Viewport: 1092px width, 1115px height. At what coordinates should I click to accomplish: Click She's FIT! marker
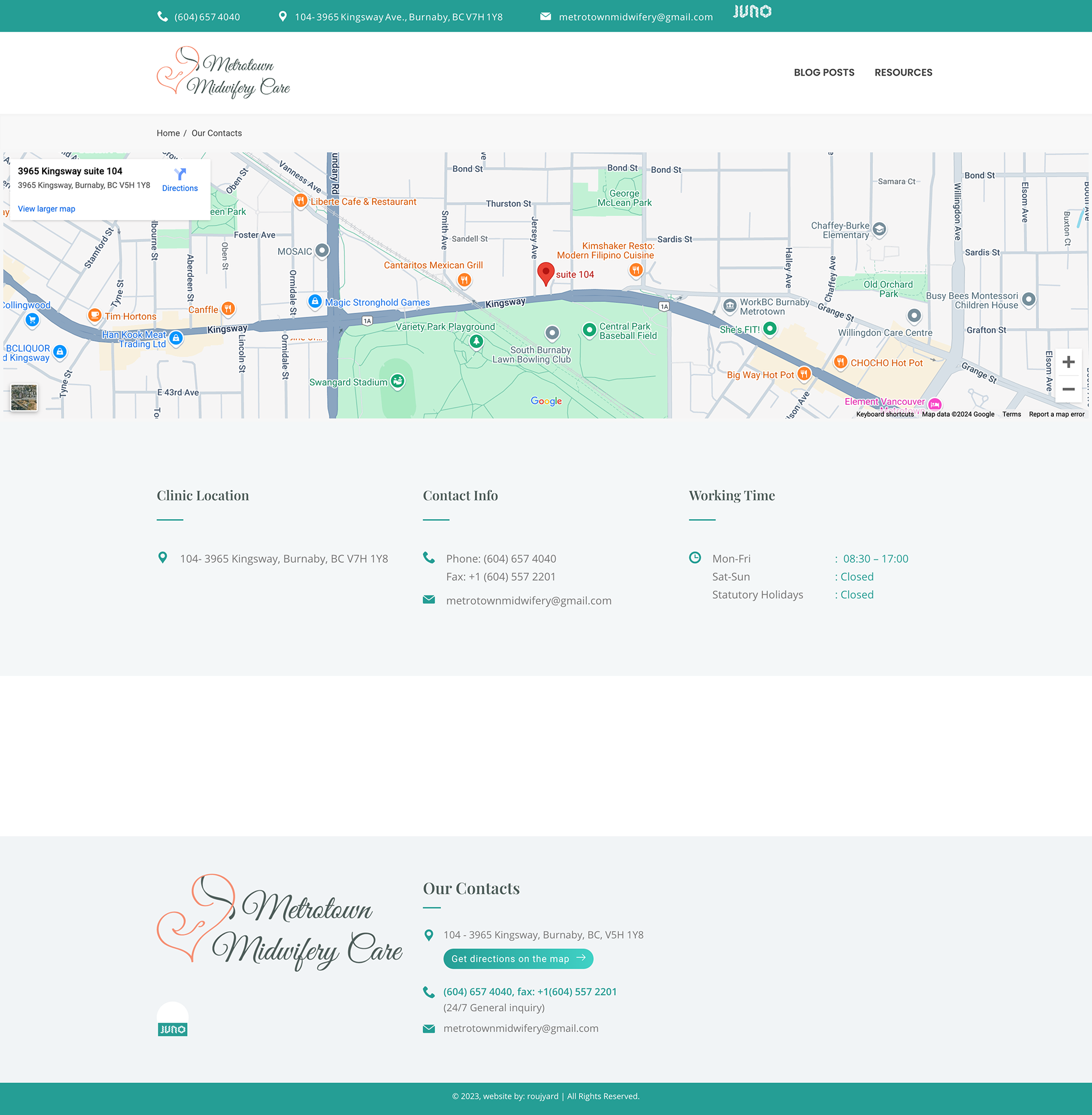pyautogui.click(x=770, y=328)
